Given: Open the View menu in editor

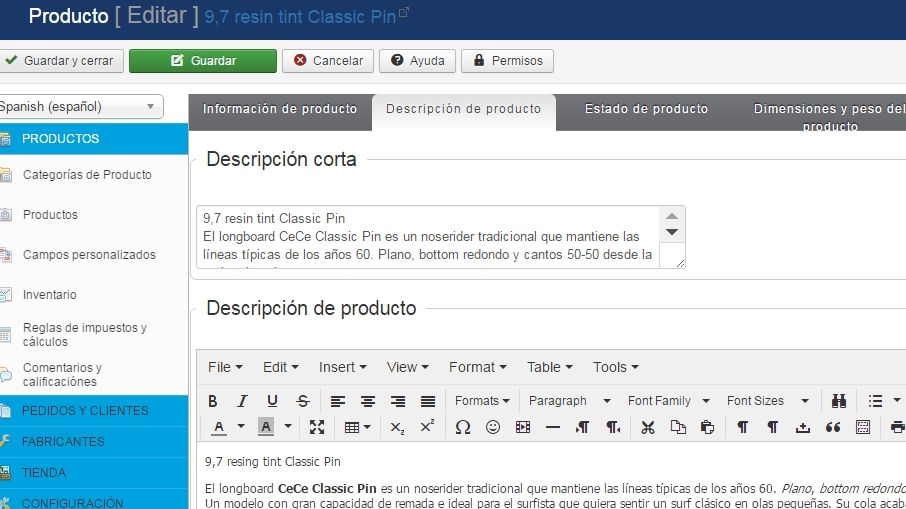Looking at the screenshot, I should [x=407, y=367].
